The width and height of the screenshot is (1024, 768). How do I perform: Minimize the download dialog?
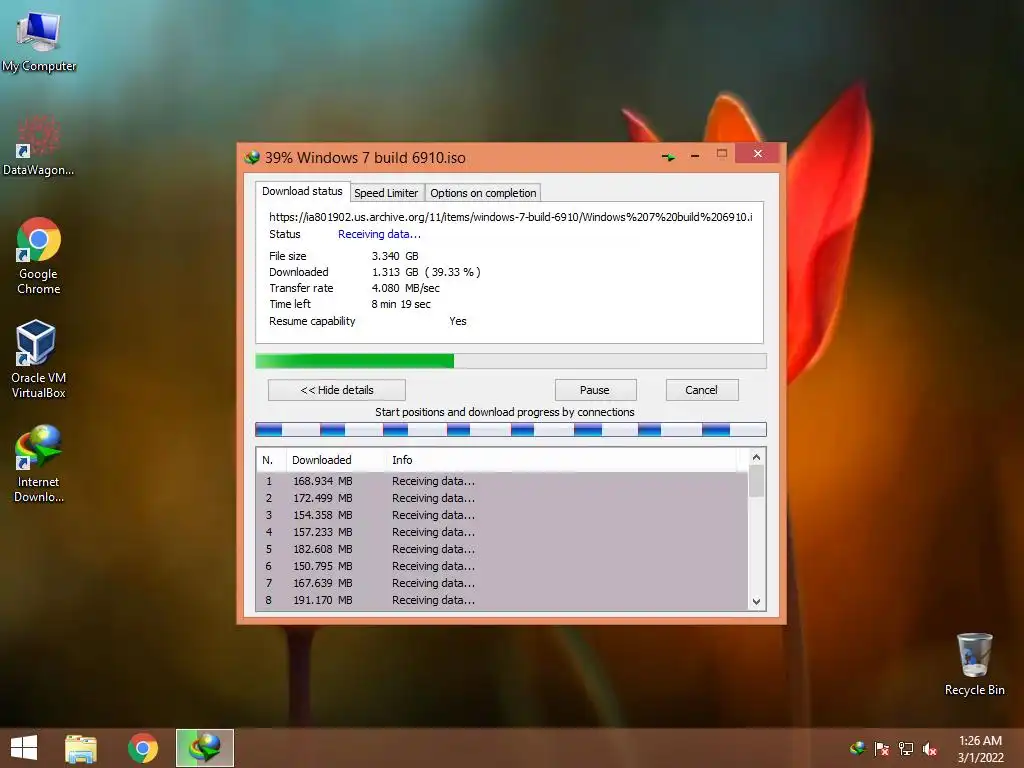coord(695,156)
